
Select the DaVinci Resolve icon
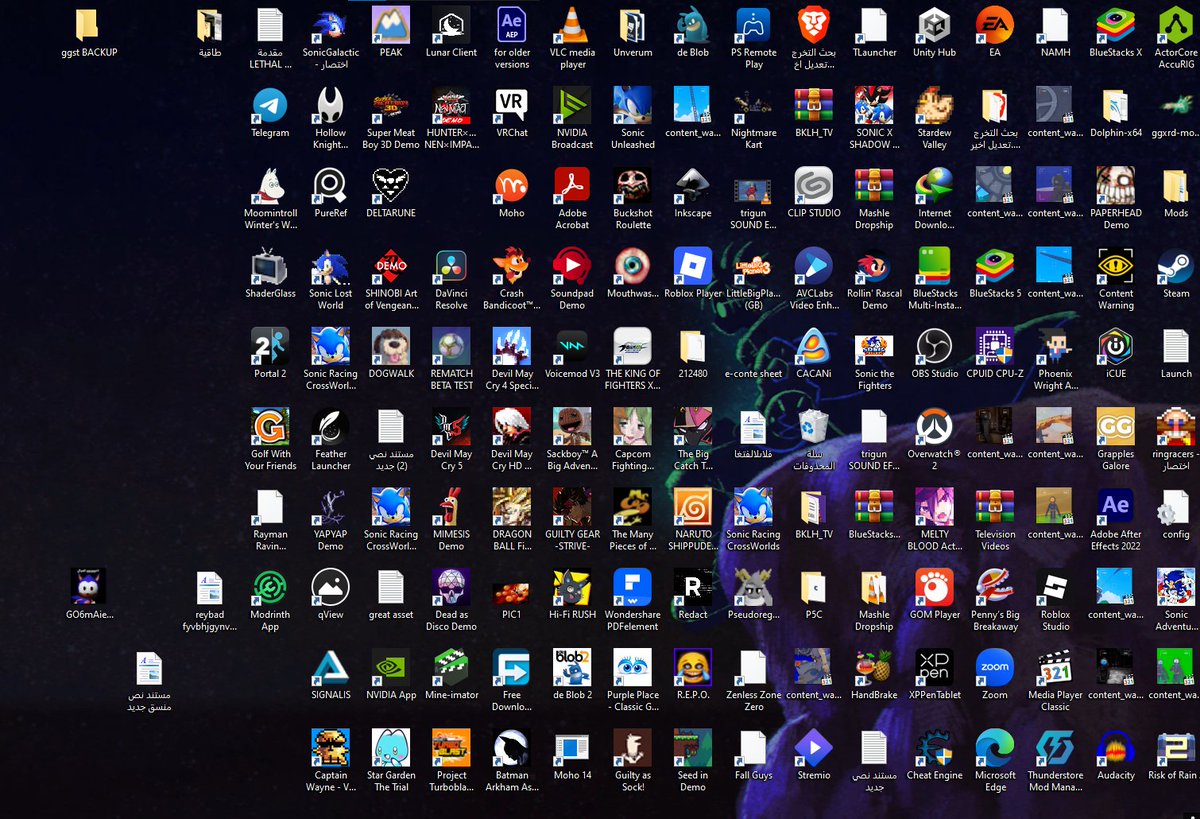point(451,266)
